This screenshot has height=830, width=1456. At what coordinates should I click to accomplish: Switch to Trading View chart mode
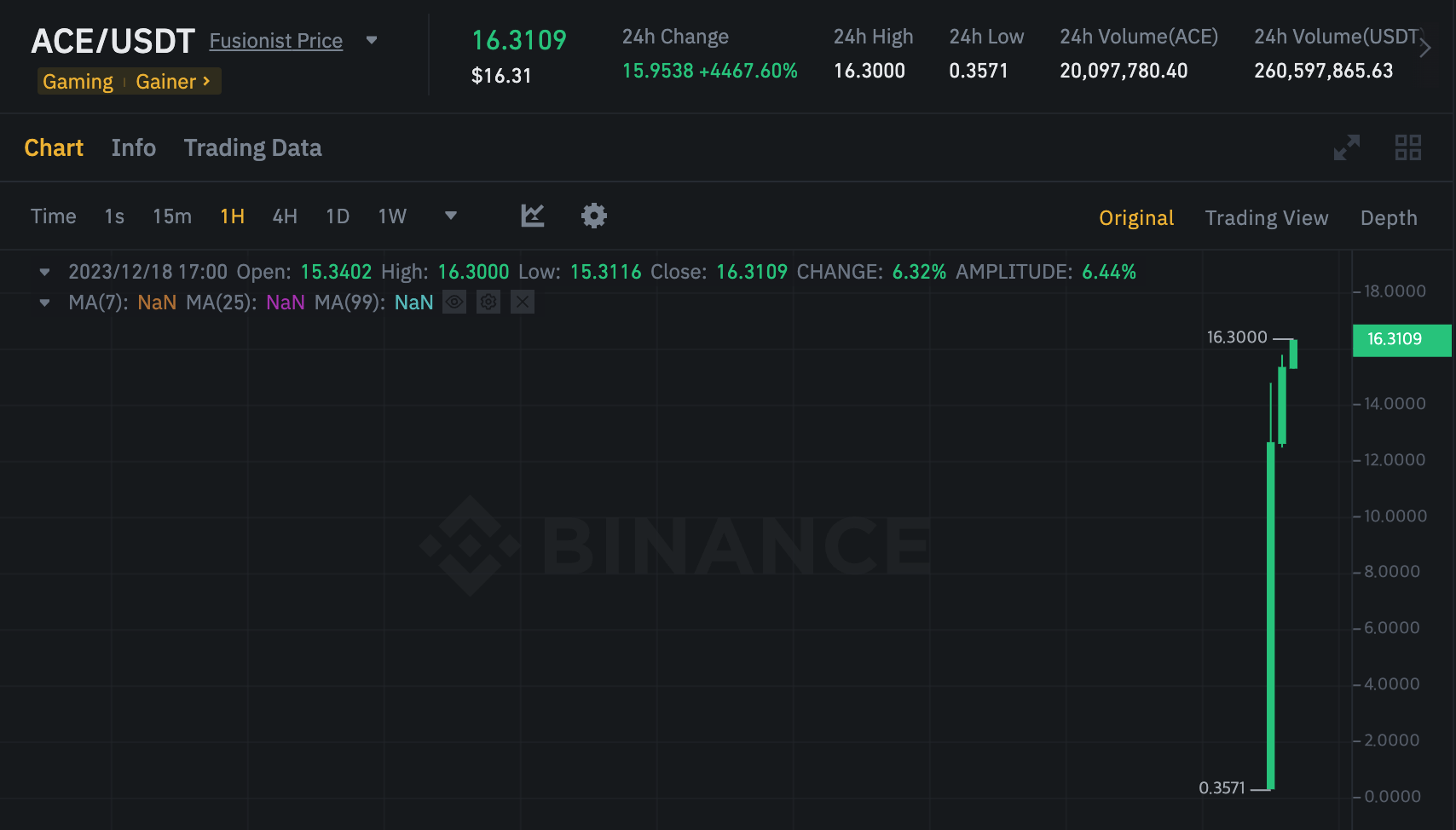tap(1266, 218)
